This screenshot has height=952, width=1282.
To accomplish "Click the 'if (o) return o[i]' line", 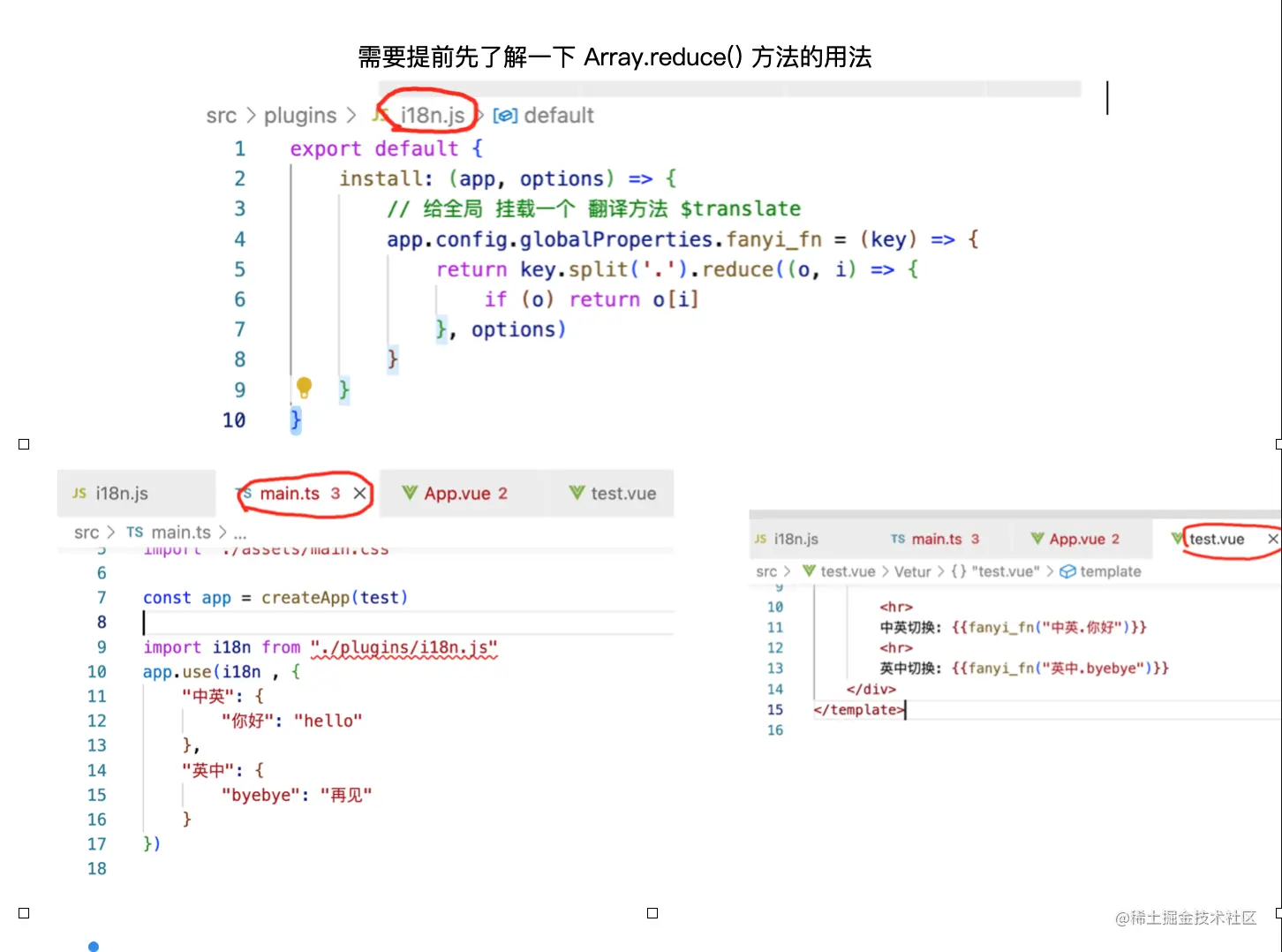I will 592,299.
